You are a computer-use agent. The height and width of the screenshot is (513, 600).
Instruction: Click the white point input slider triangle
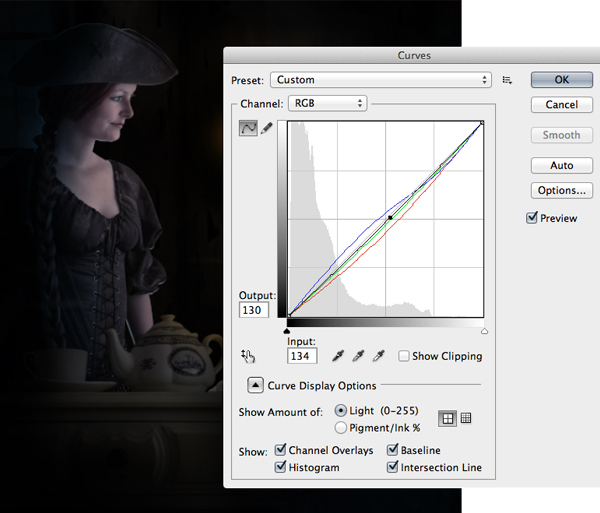(x=484, y=331)
